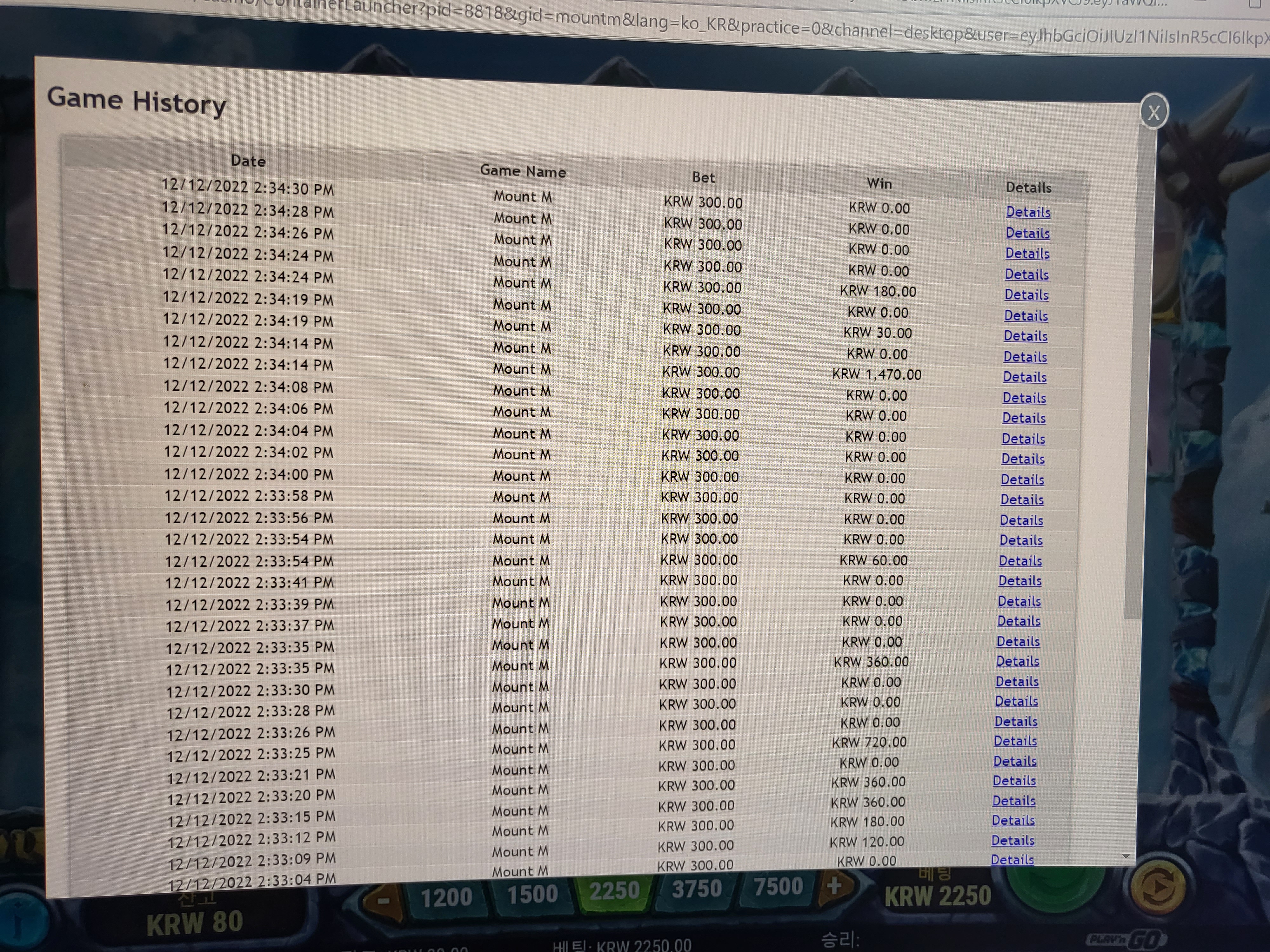Open Details for the KRW 120.00 win
Image resolution: width=1270 pixels, height=952 pixels.
point(1013,840)
